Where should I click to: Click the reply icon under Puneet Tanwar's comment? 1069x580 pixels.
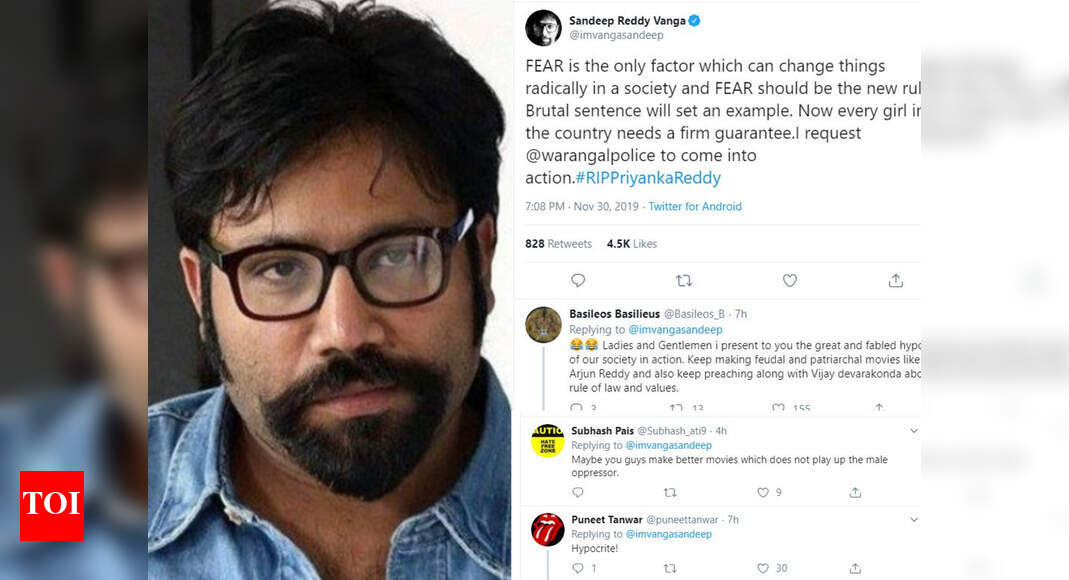click(578, 567)
